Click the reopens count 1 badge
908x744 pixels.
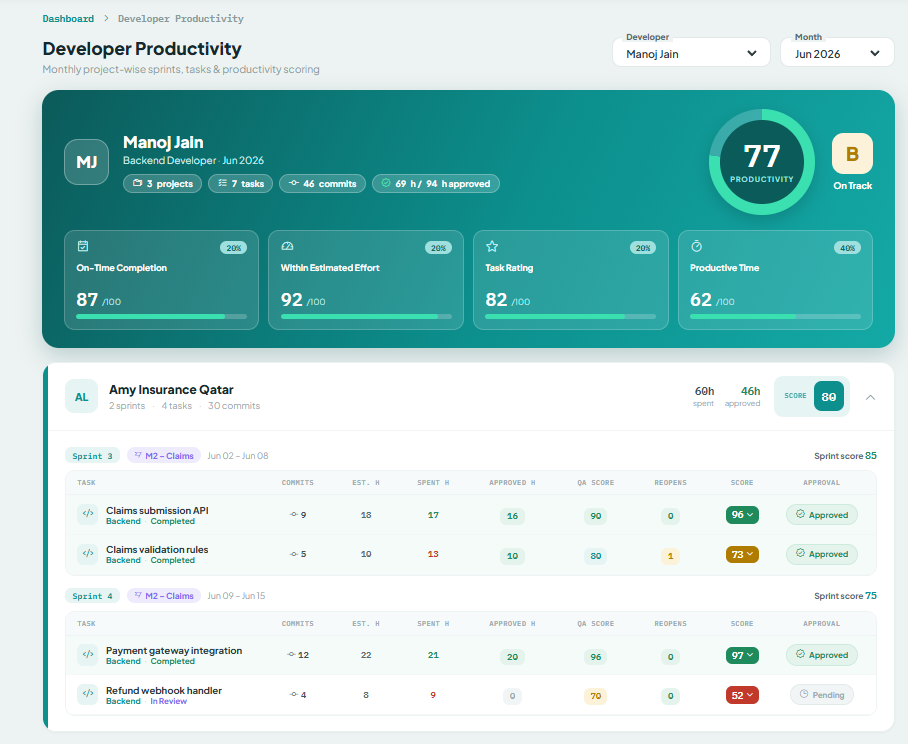(670, 556)
